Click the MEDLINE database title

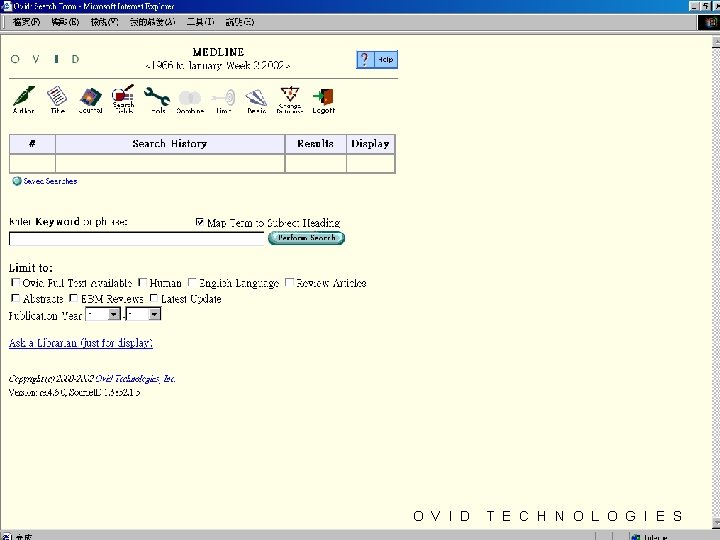[x=218, y=52]
